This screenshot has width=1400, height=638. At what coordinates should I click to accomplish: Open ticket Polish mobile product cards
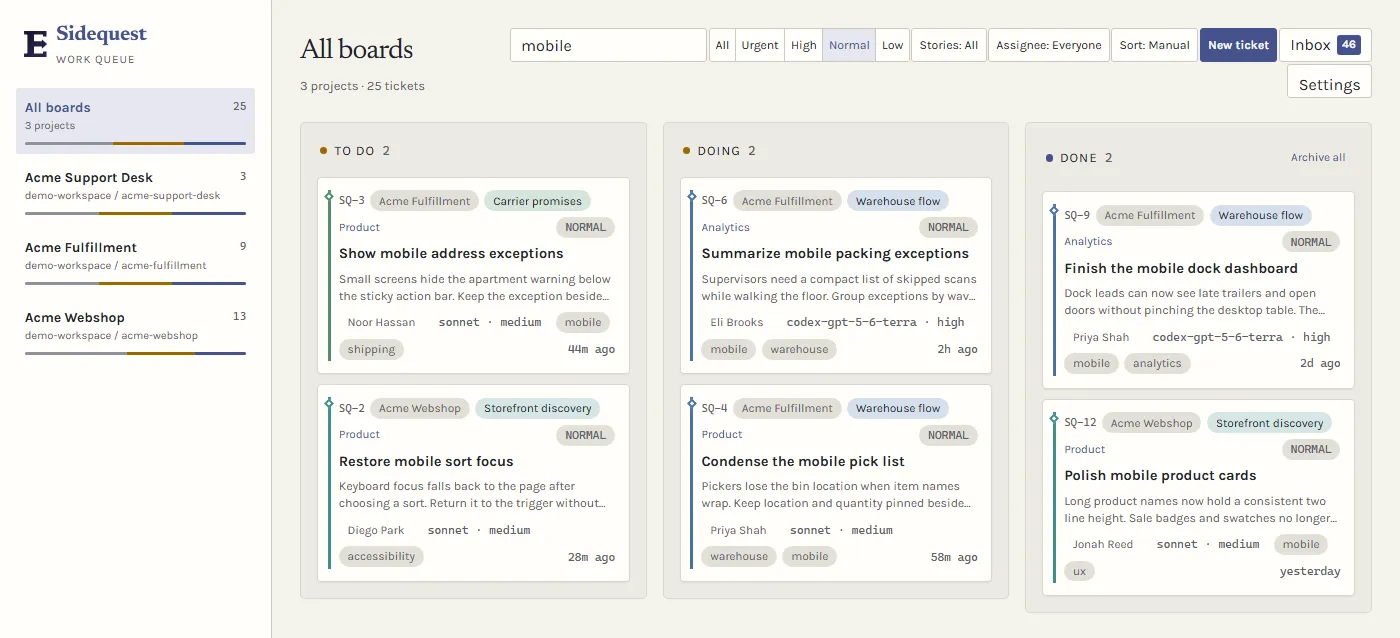pyautogui.click(x=1160, y=476)
